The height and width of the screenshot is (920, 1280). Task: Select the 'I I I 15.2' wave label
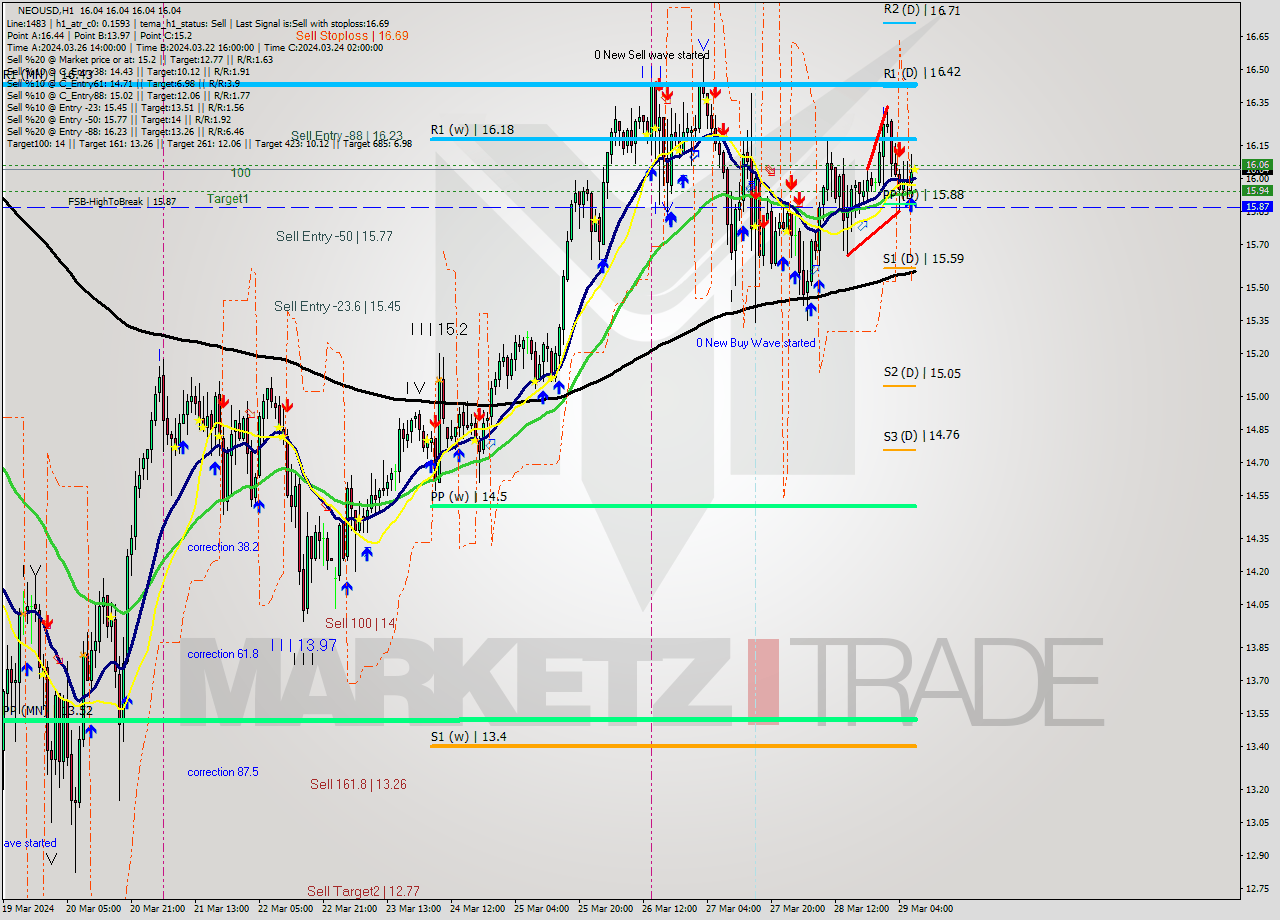coord(438,329)
